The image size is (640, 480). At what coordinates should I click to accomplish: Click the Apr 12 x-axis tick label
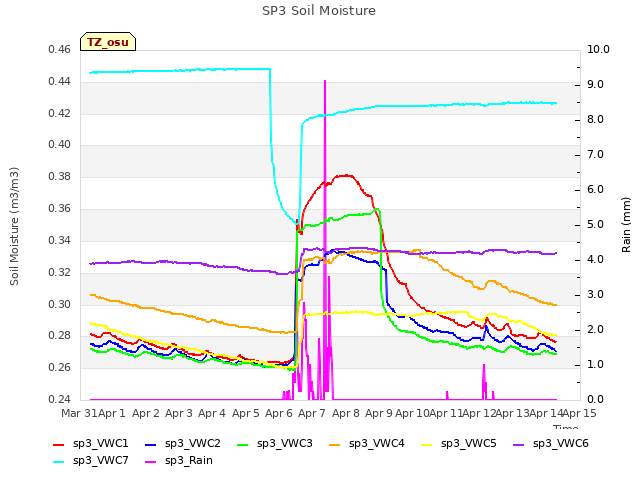pyautogui.click(x=479, y=413)
